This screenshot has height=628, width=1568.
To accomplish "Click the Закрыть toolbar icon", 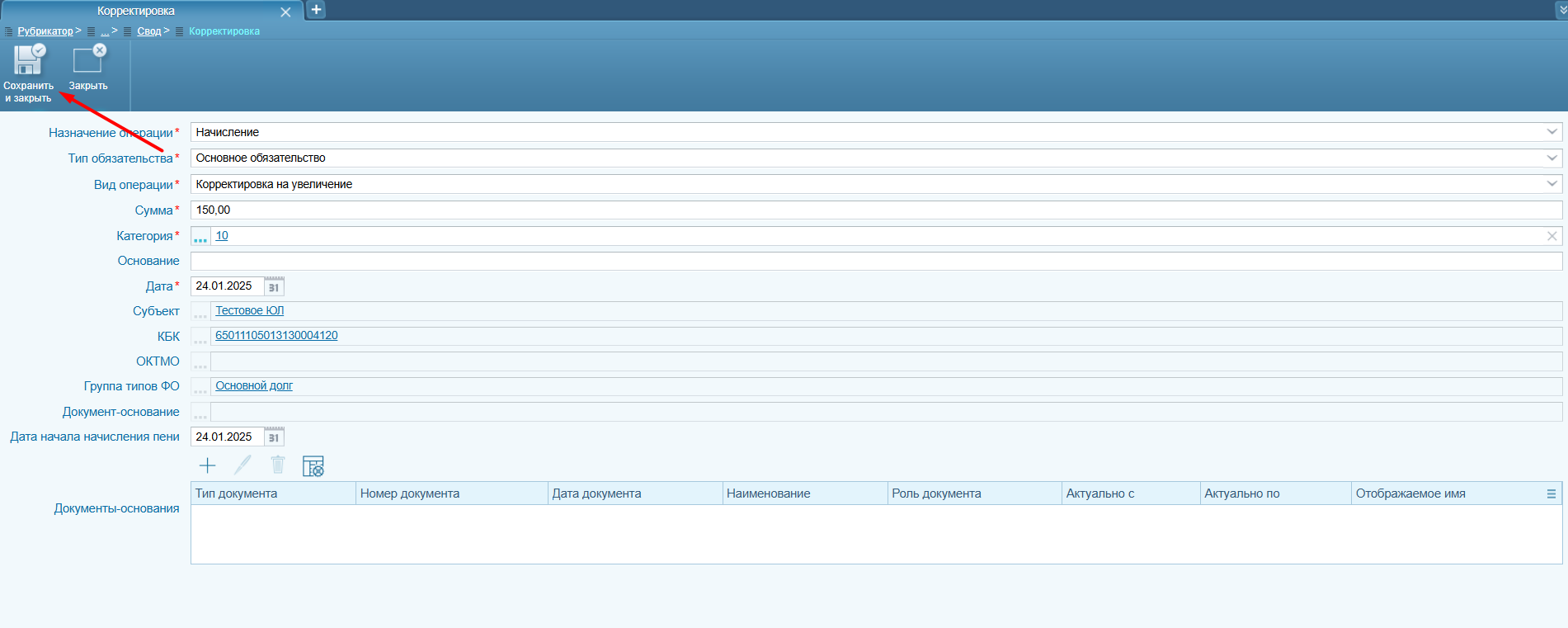I will 89,60.
